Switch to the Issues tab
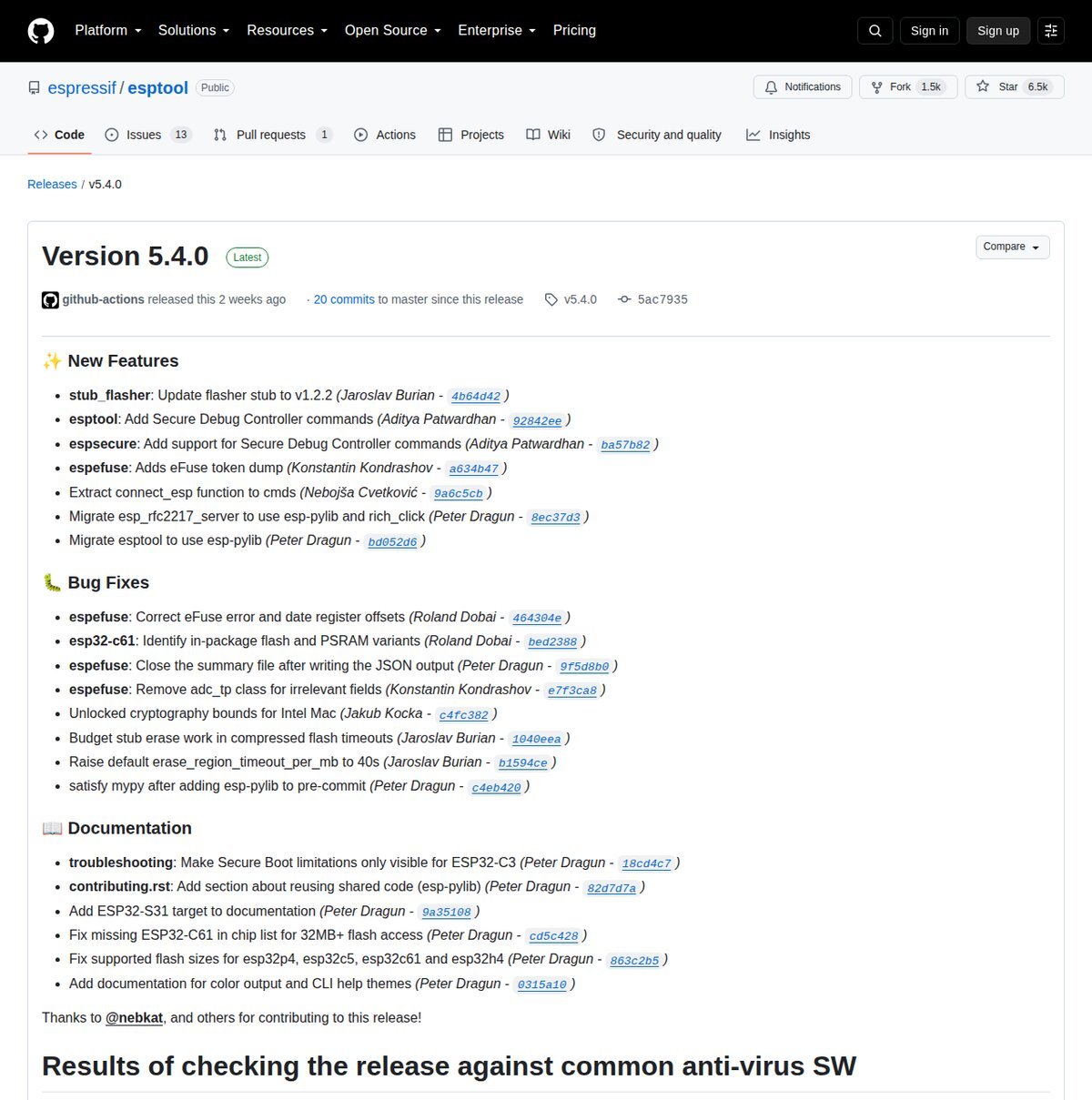Viewport: 1092px width, 1100px height. point(148,135)
